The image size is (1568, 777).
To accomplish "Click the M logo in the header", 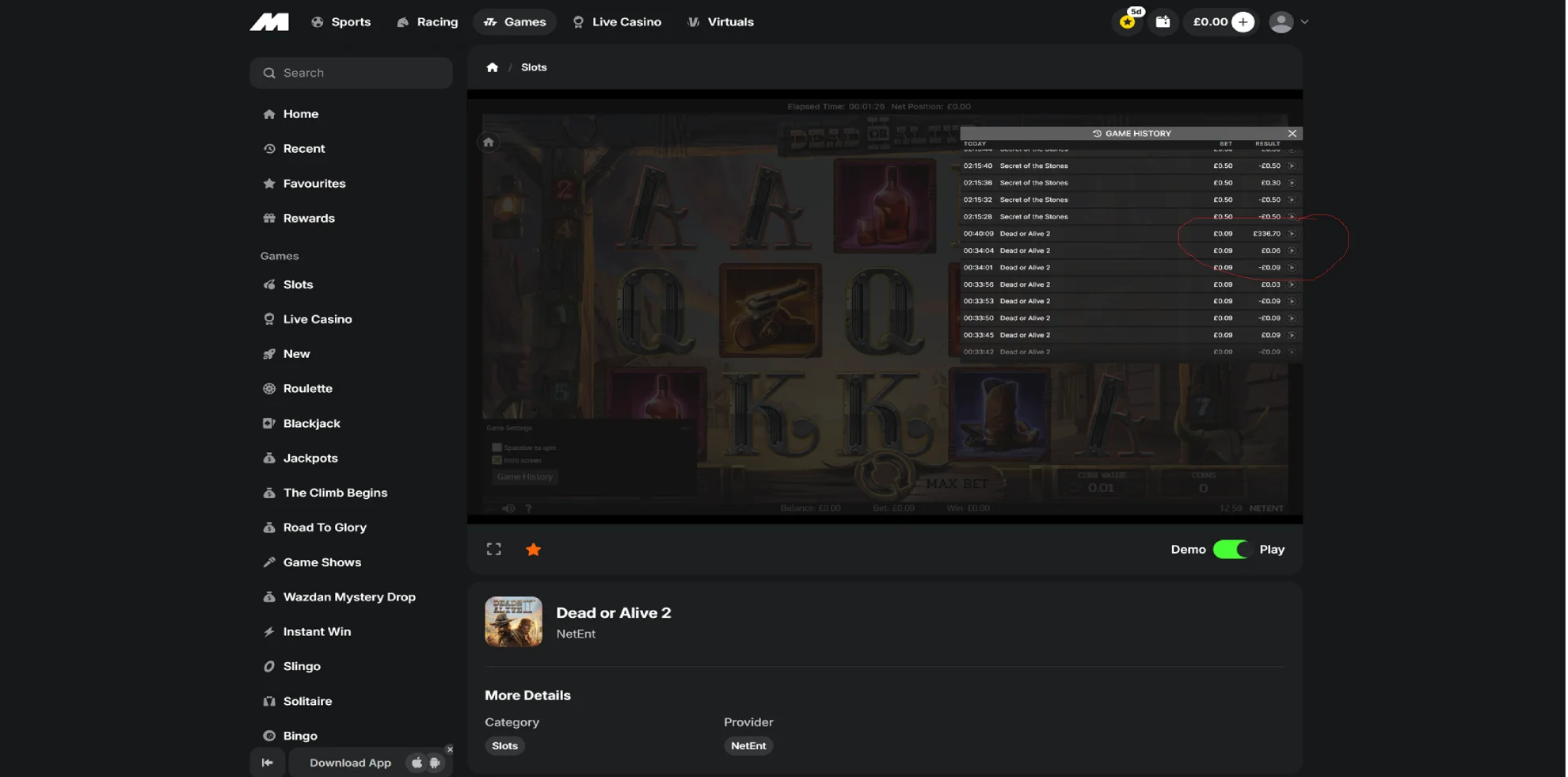I will click(269, 22).
